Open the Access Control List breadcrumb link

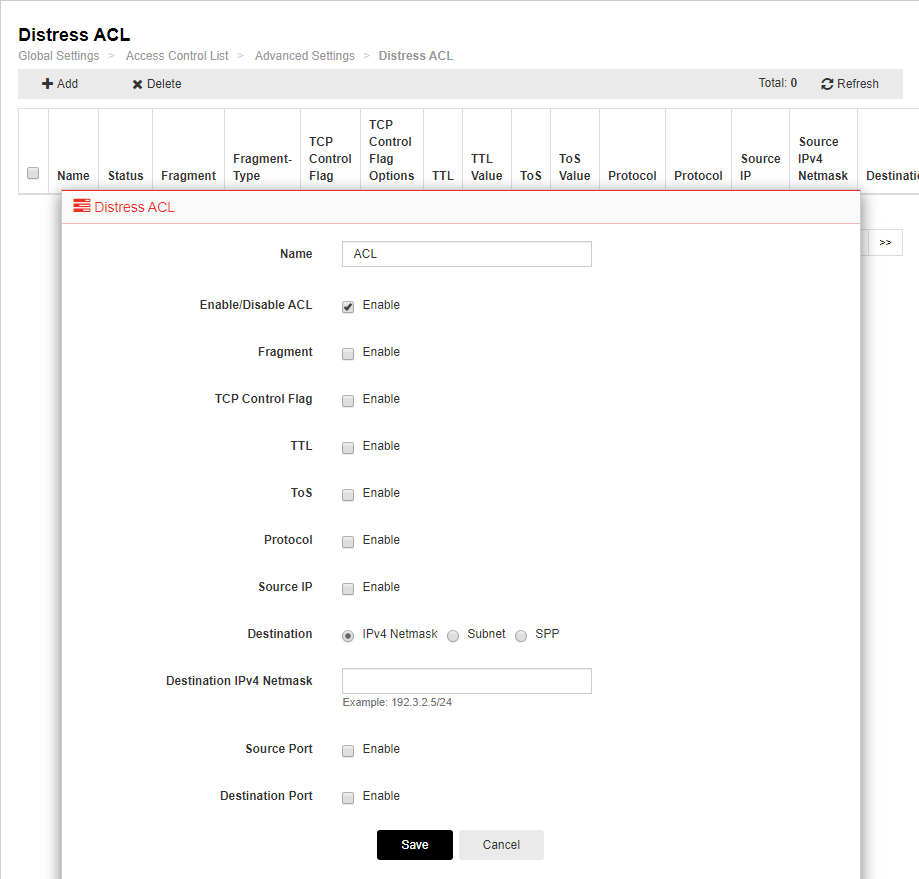(177, 56)
